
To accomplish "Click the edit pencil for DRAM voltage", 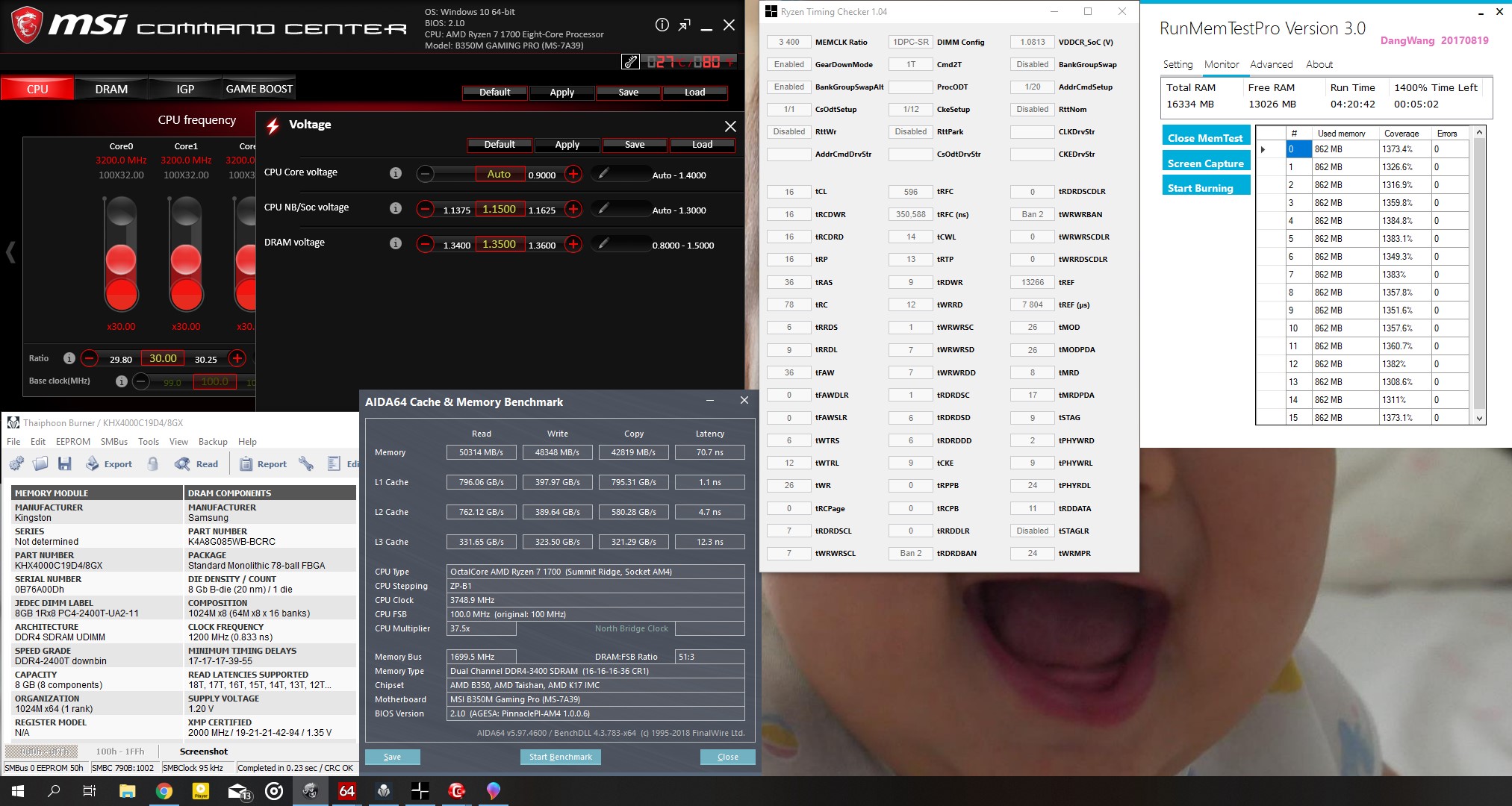I will [603, 243].
